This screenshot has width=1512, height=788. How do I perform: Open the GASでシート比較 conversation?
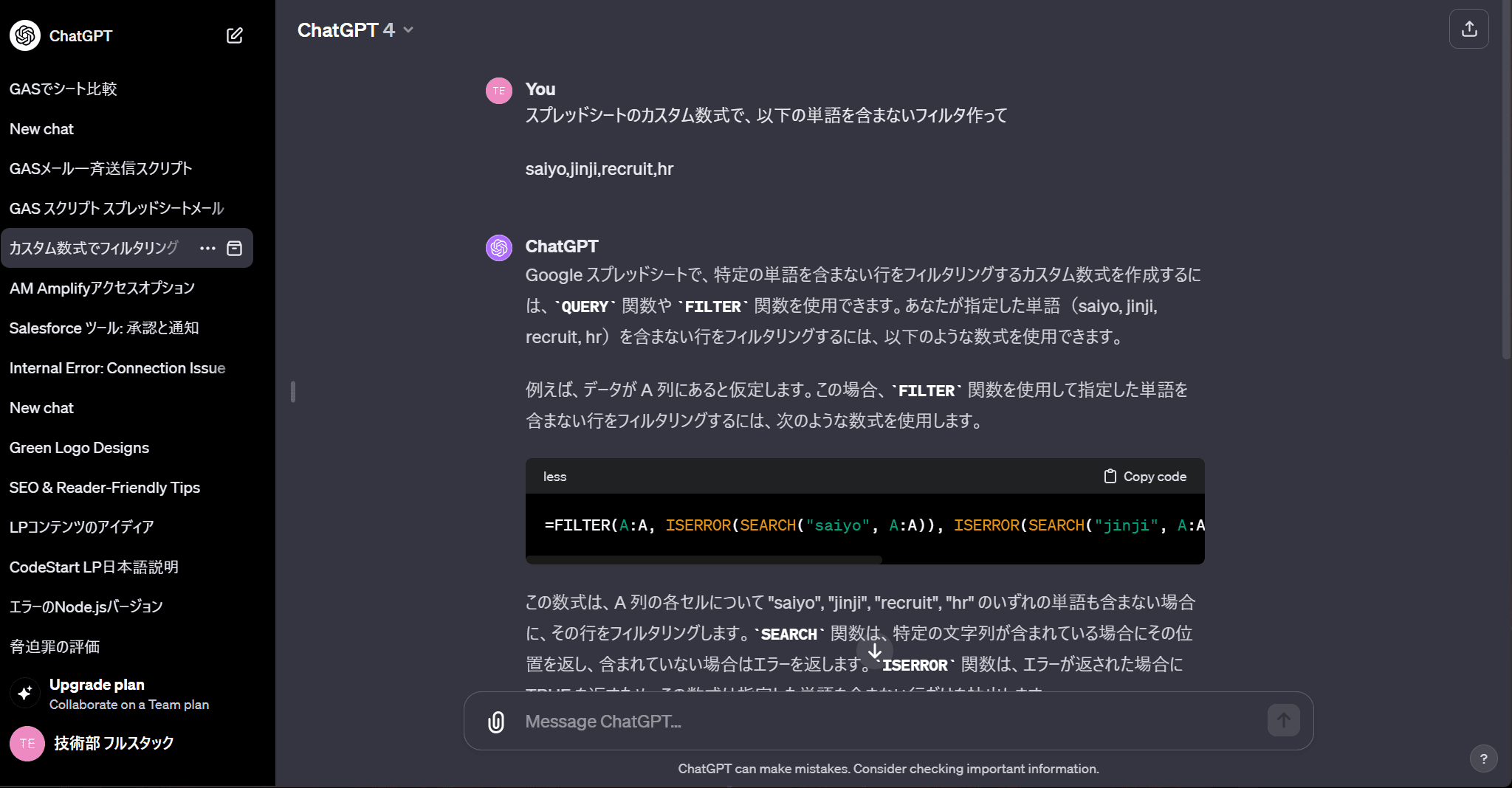tap(63, 89)
